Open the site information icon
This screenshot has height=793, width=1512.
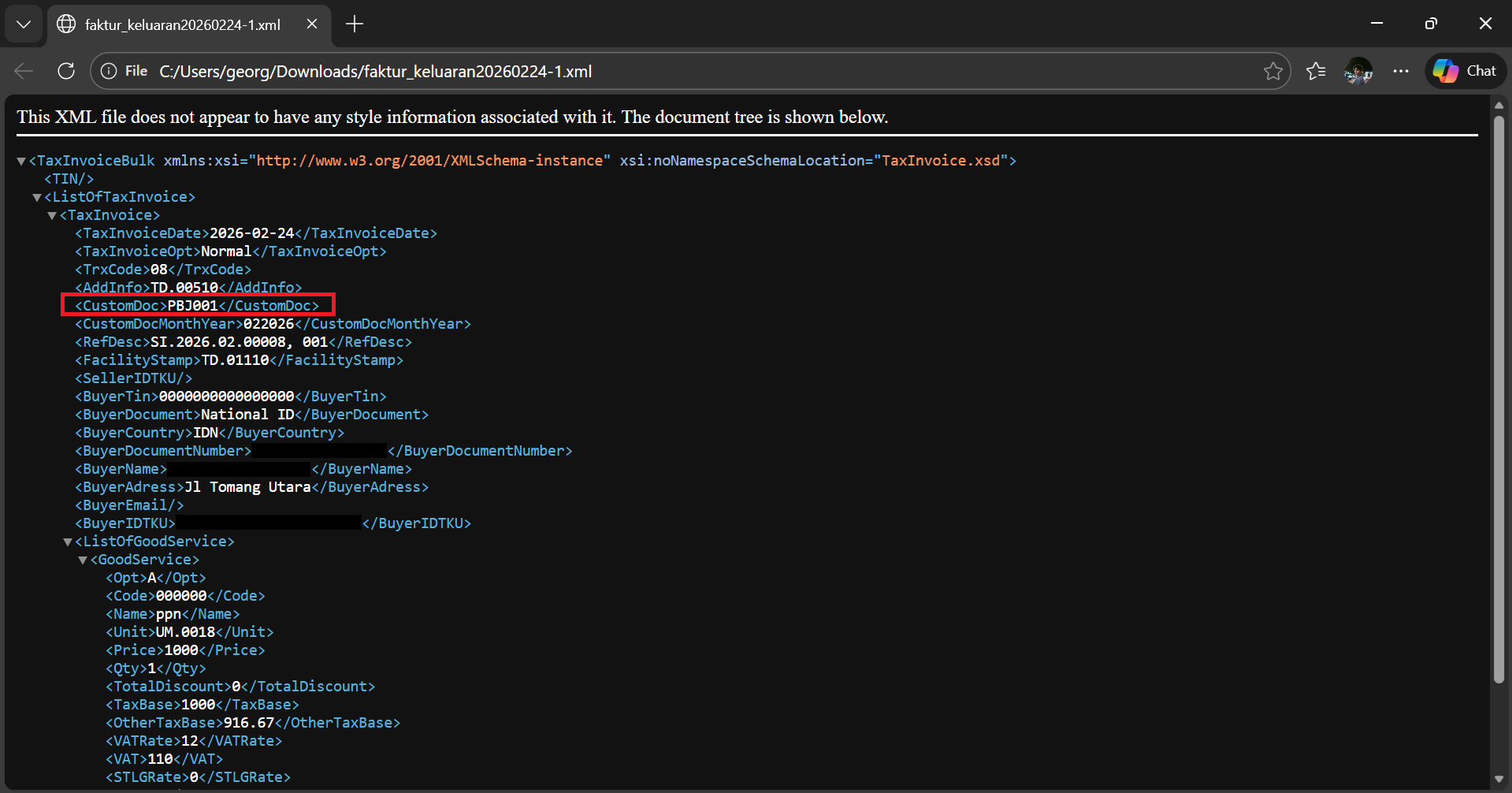click(109, 71)
